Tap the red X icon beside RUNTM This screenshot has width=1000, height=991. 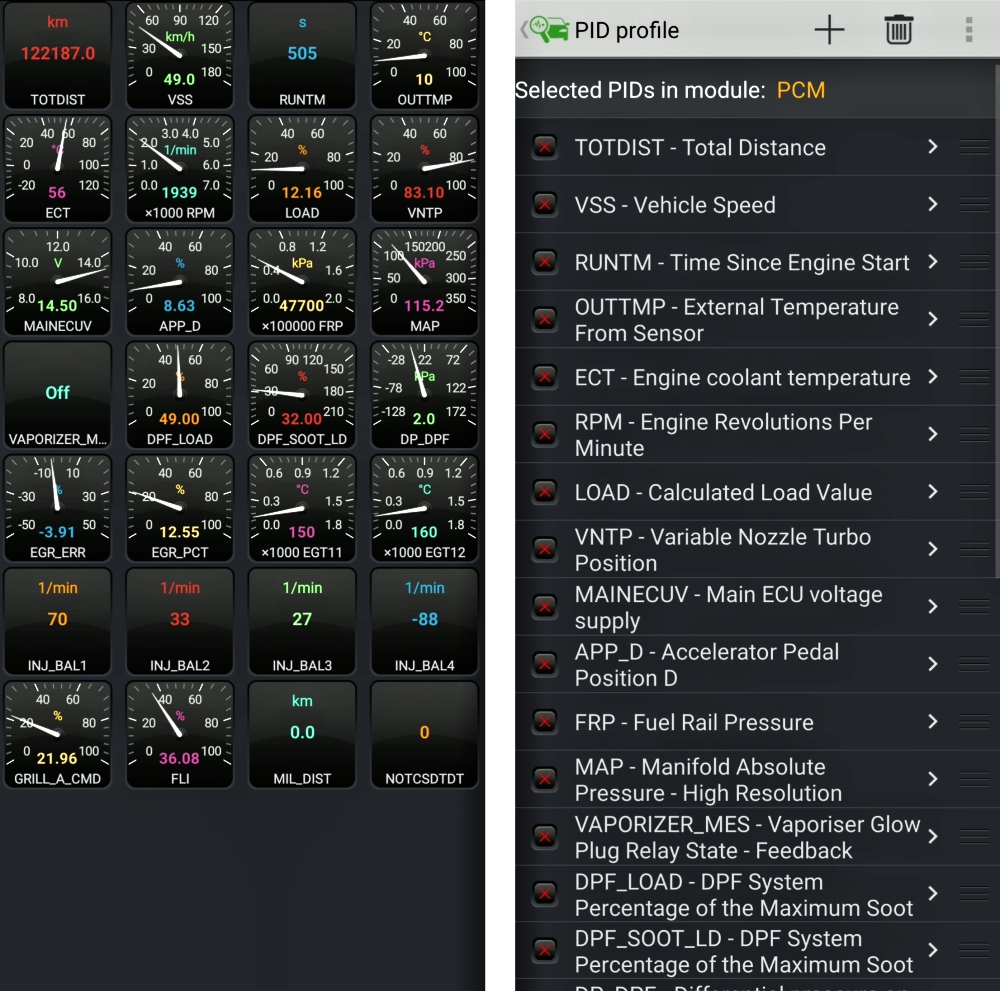[545, 263]
